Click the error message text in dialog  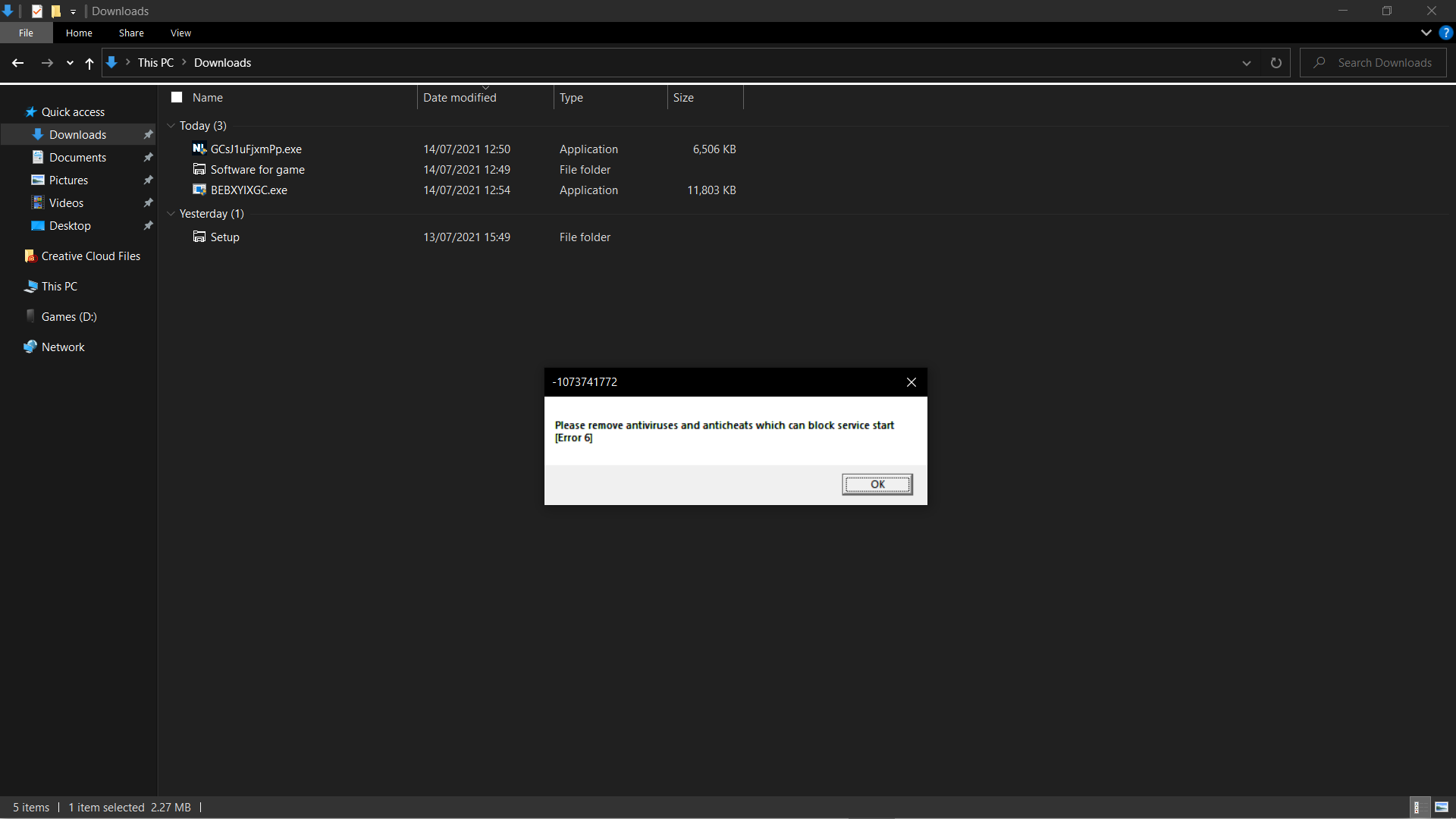click(x=724, y=431)
